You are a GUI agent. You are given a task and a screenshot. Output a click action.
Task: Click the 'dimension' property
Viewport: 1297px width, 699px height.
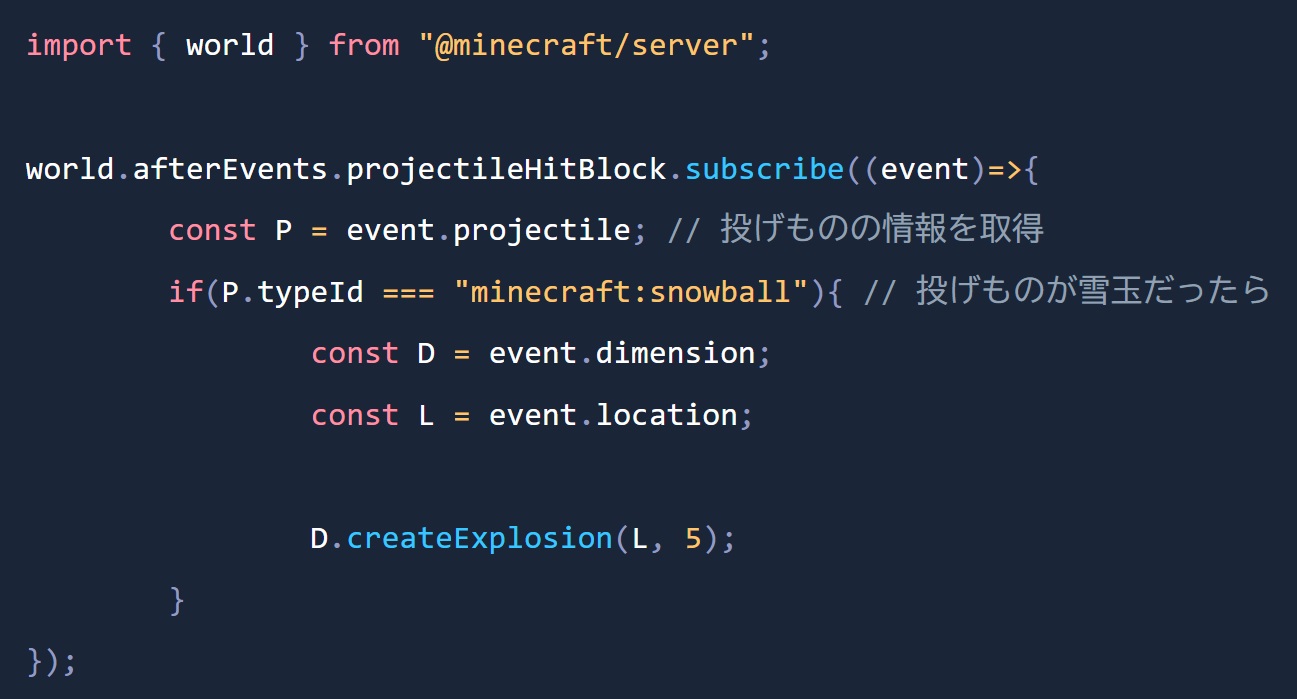[675, 353]
